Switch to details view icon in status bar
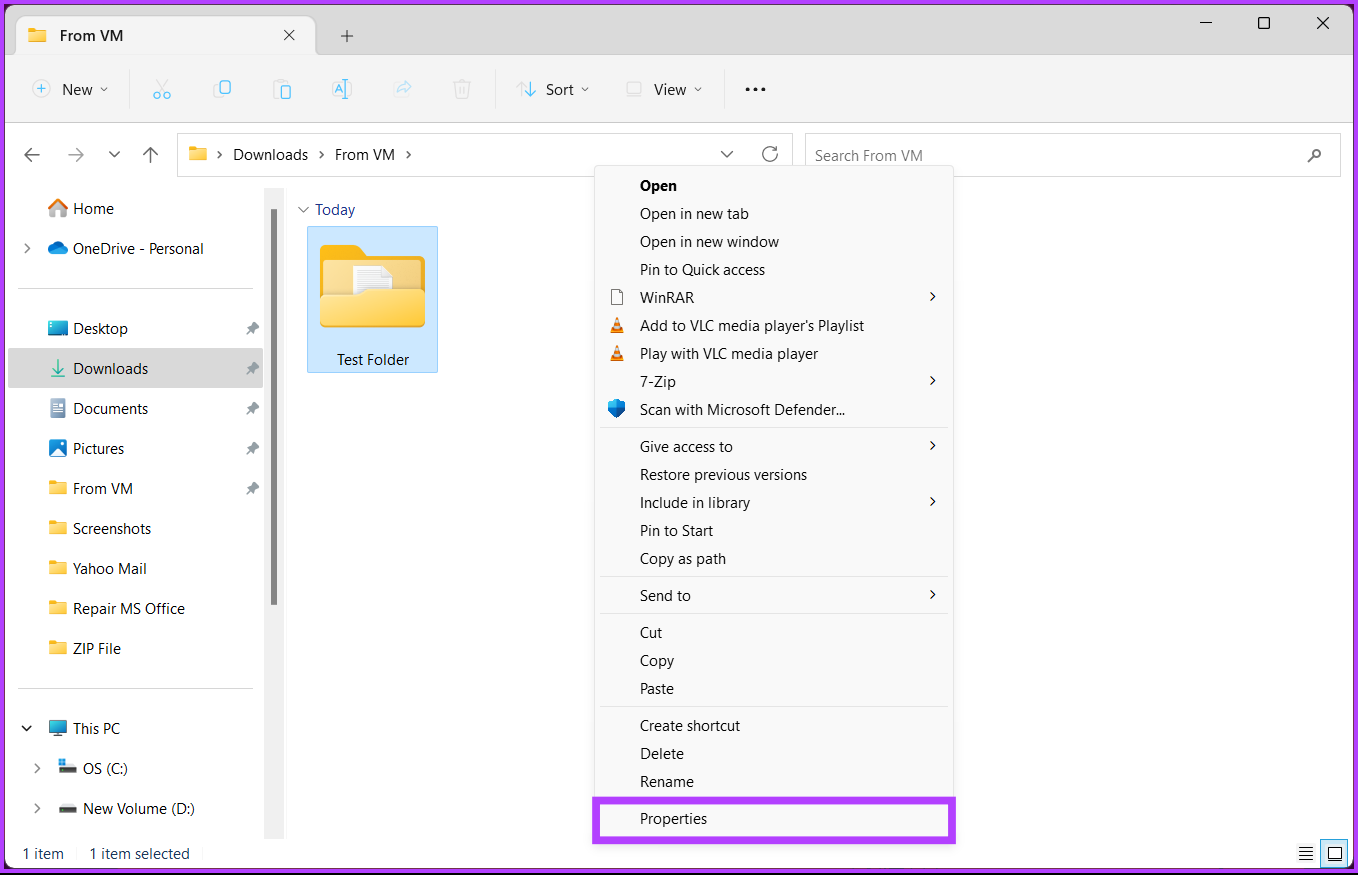1358x875 pixels. coord(1306,854)
